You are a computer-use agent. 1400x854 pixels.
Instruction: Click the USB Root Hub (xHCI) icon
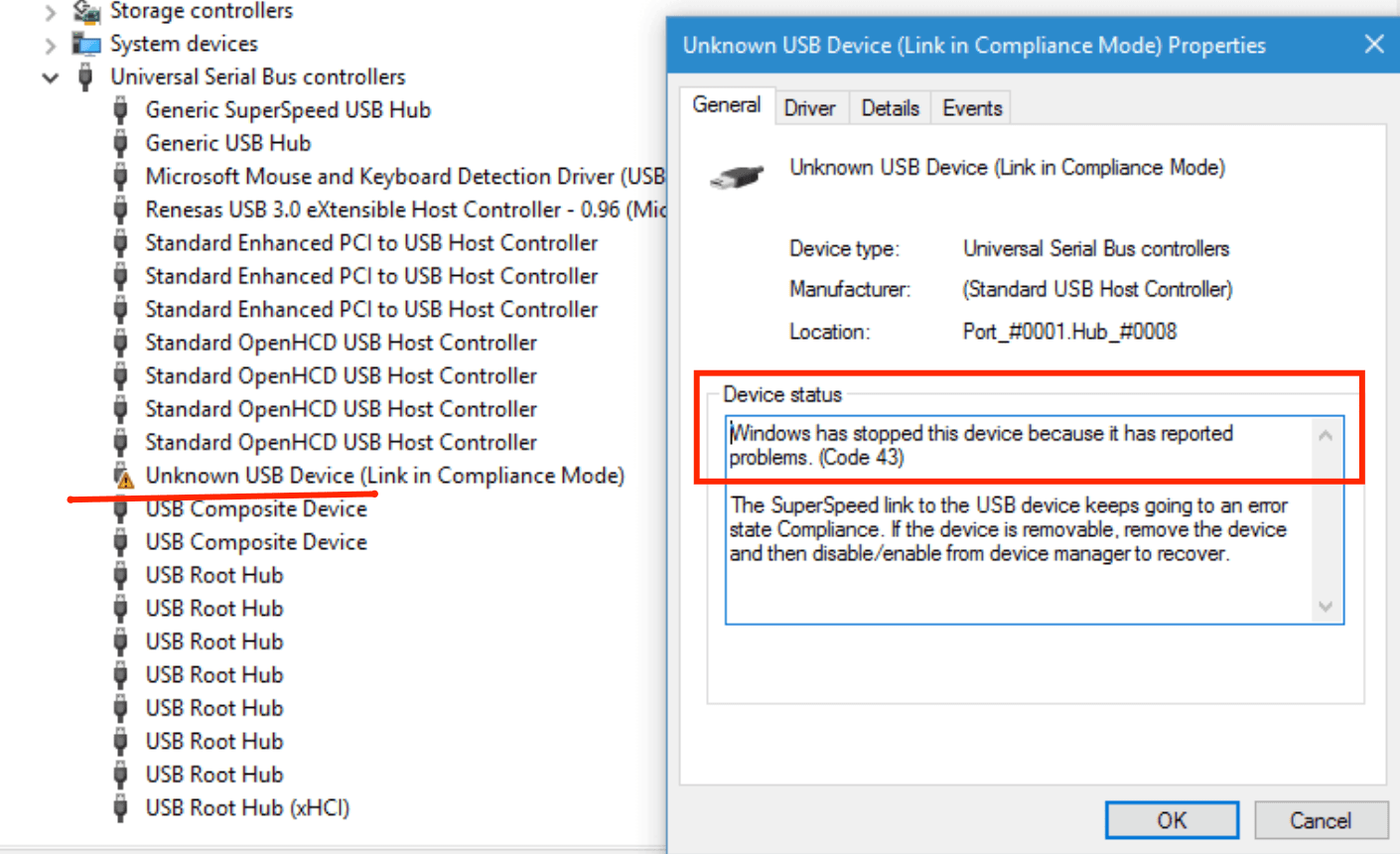pos(120,808)
